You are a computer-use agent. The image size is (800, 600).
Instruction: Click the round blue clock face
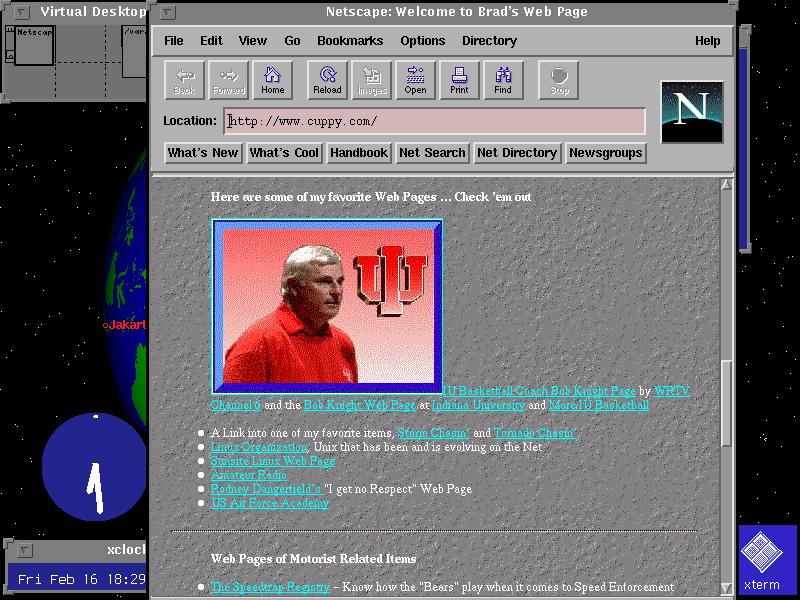tap(94, 467)
